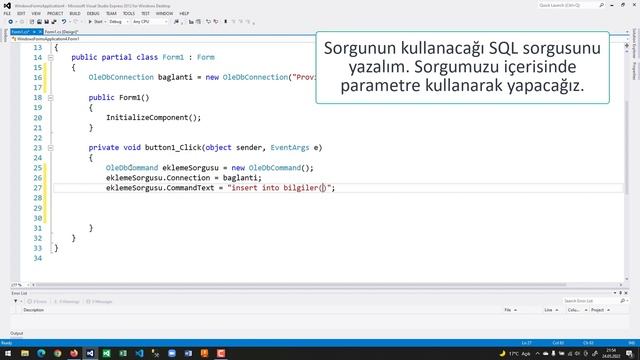Click the Navigate Backward toolbar icon

[11, 22]
